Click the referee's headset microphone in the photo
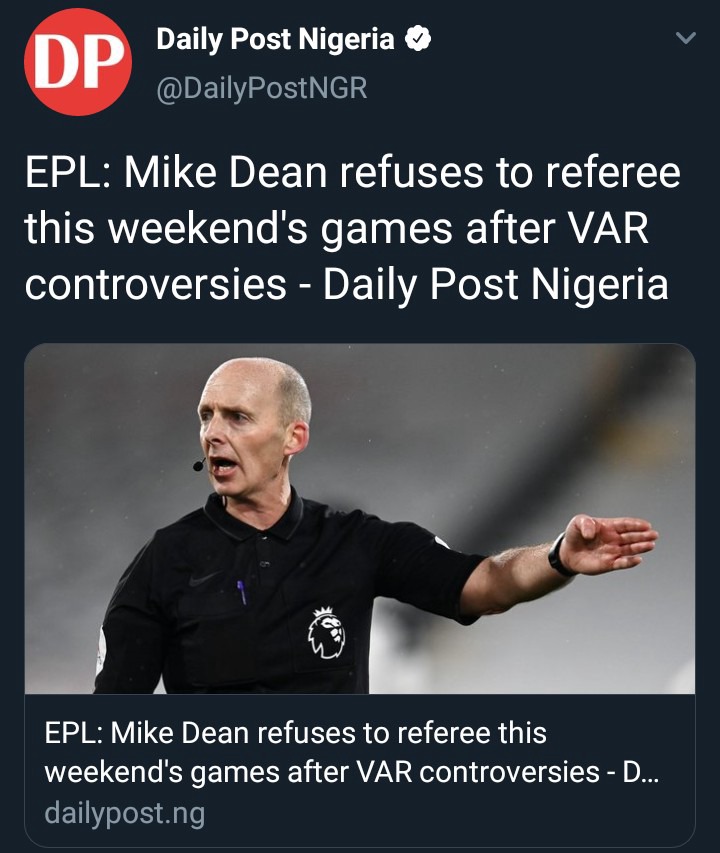This screenshot has width=720, height=853. pos(199,464)
